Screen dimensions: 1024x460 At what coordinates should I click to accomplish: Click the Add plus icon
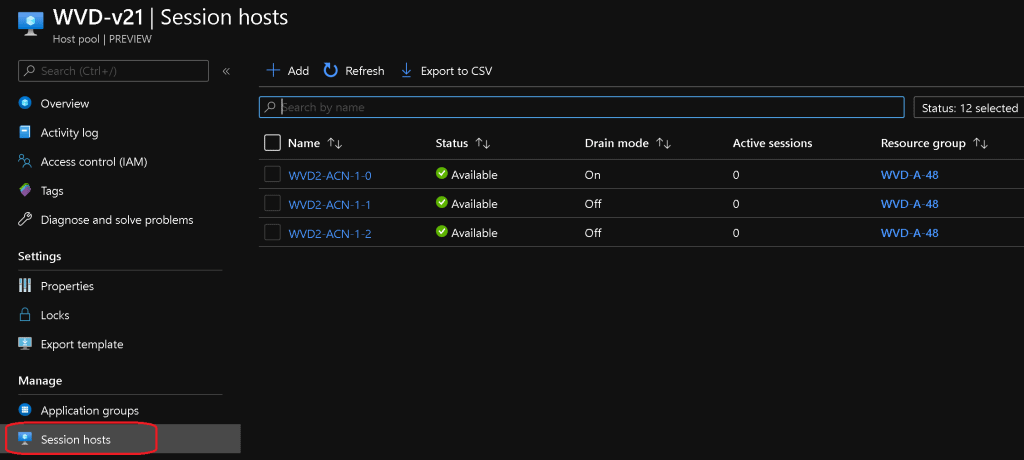point(273,71)
